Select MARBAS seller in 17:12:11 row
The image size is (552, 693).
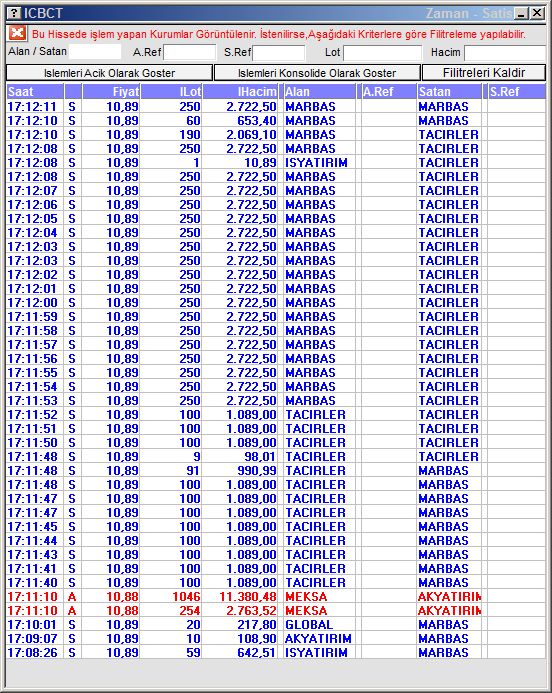pos(449,107)
